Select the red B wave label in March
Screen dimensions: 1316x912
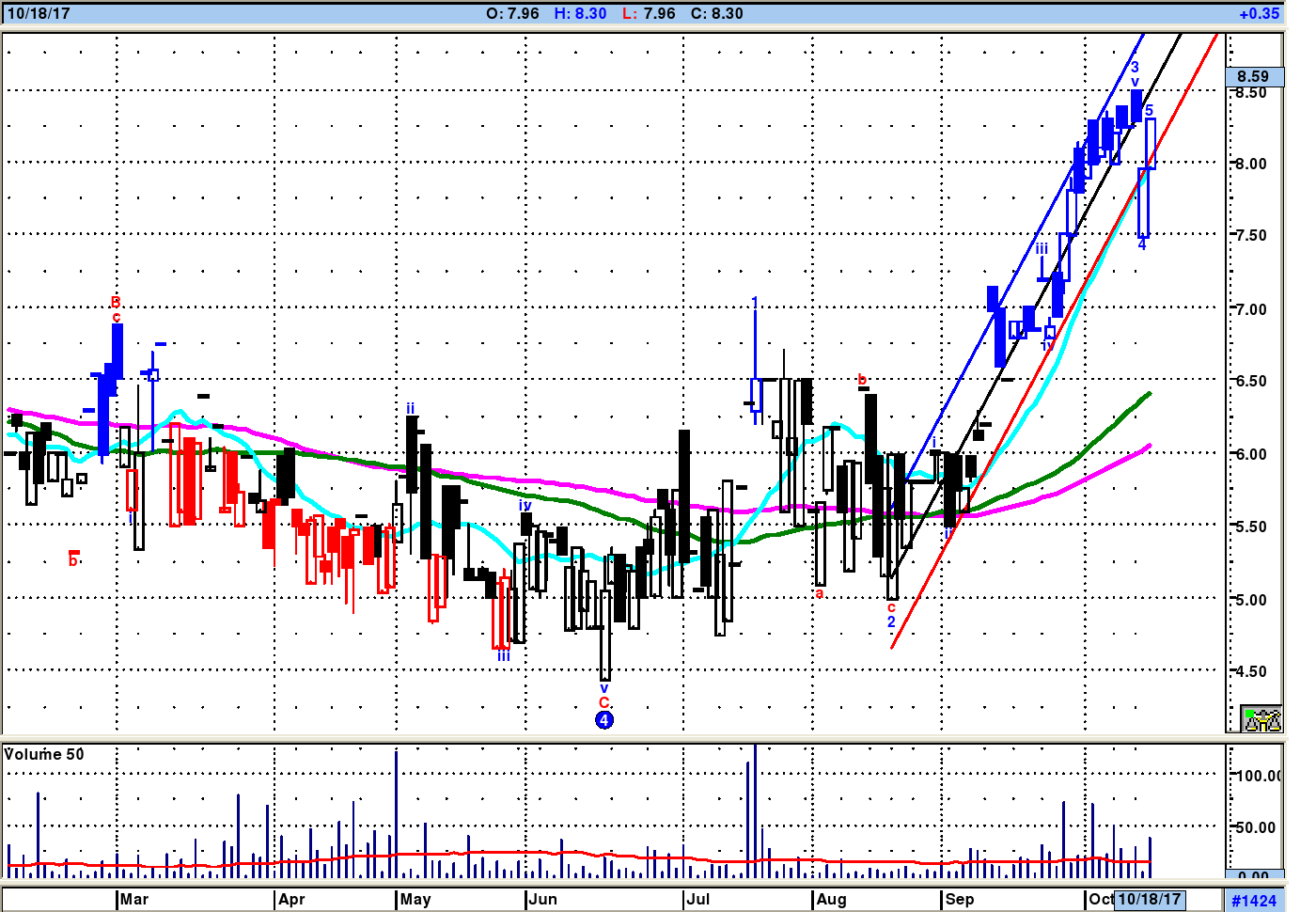(116, 302)
